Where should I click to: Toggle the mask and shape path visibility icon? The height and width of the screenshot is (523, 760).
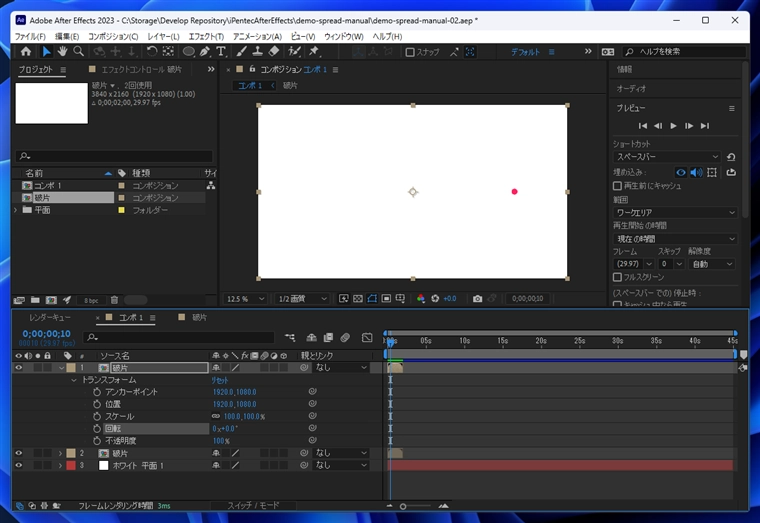372,299
